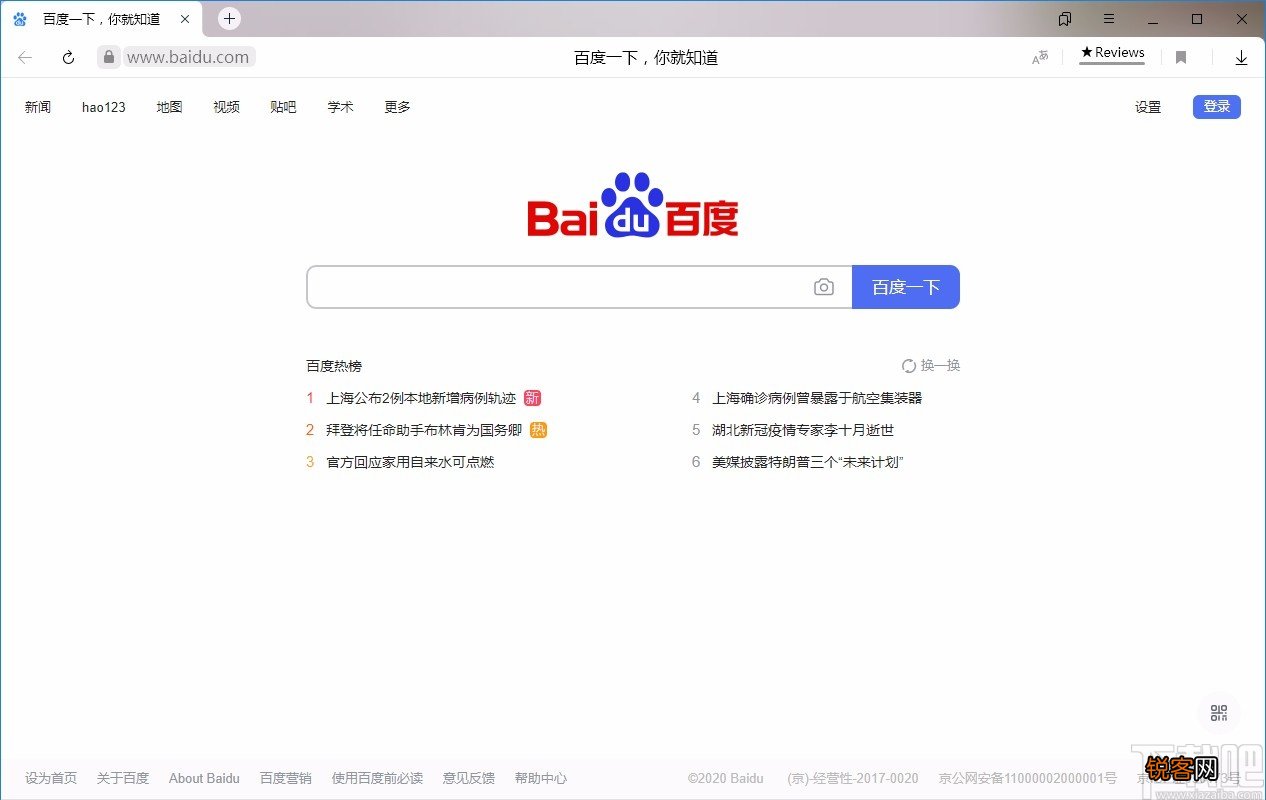Click footer text ©2020 Baidu
The image size is (1266, 800).
click(x=726, y=778)
